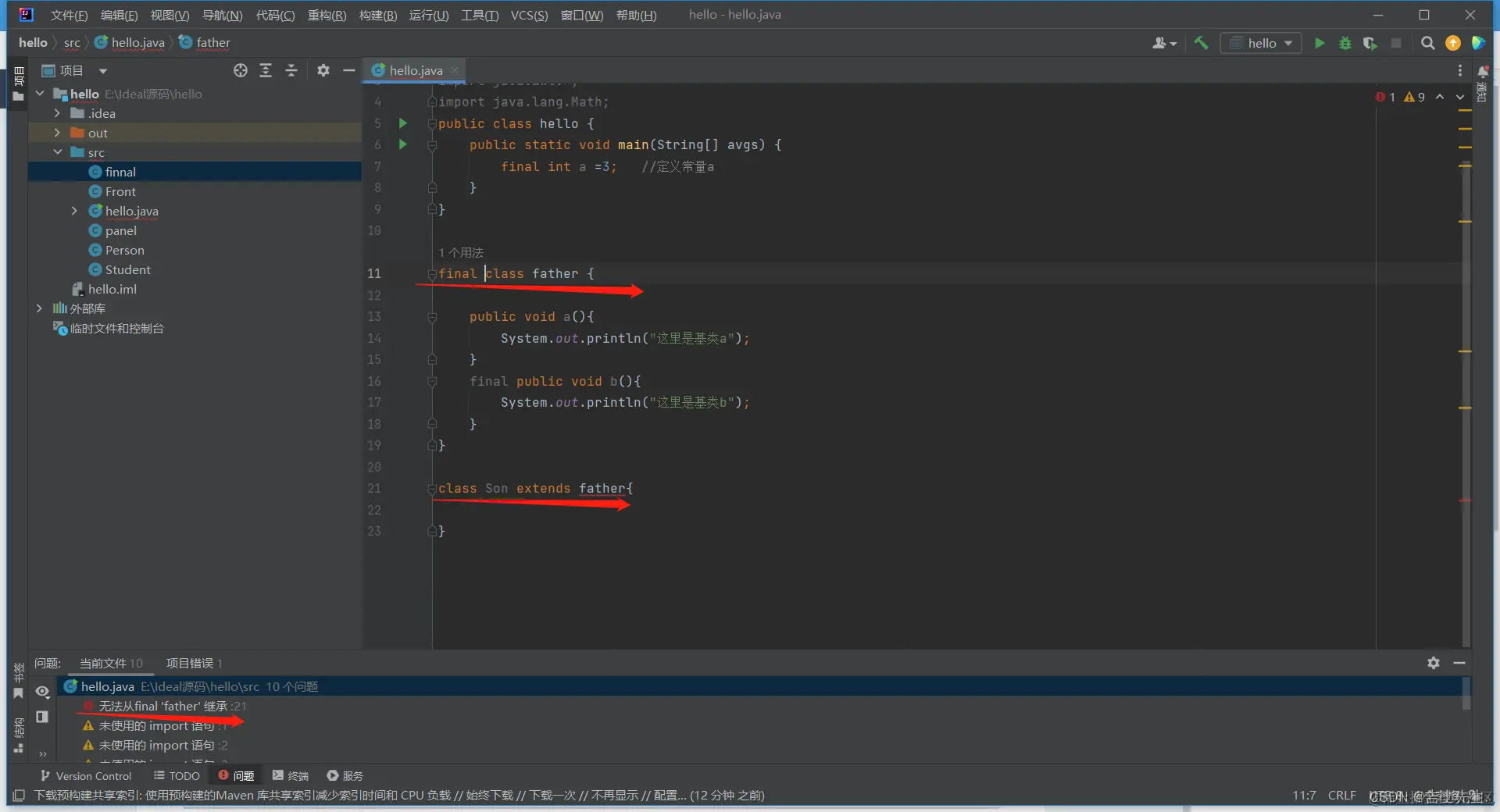The image size is (1500, 812).
Task: Jump to previous highlighted error arrow
Action: (x=1440, y=97)
